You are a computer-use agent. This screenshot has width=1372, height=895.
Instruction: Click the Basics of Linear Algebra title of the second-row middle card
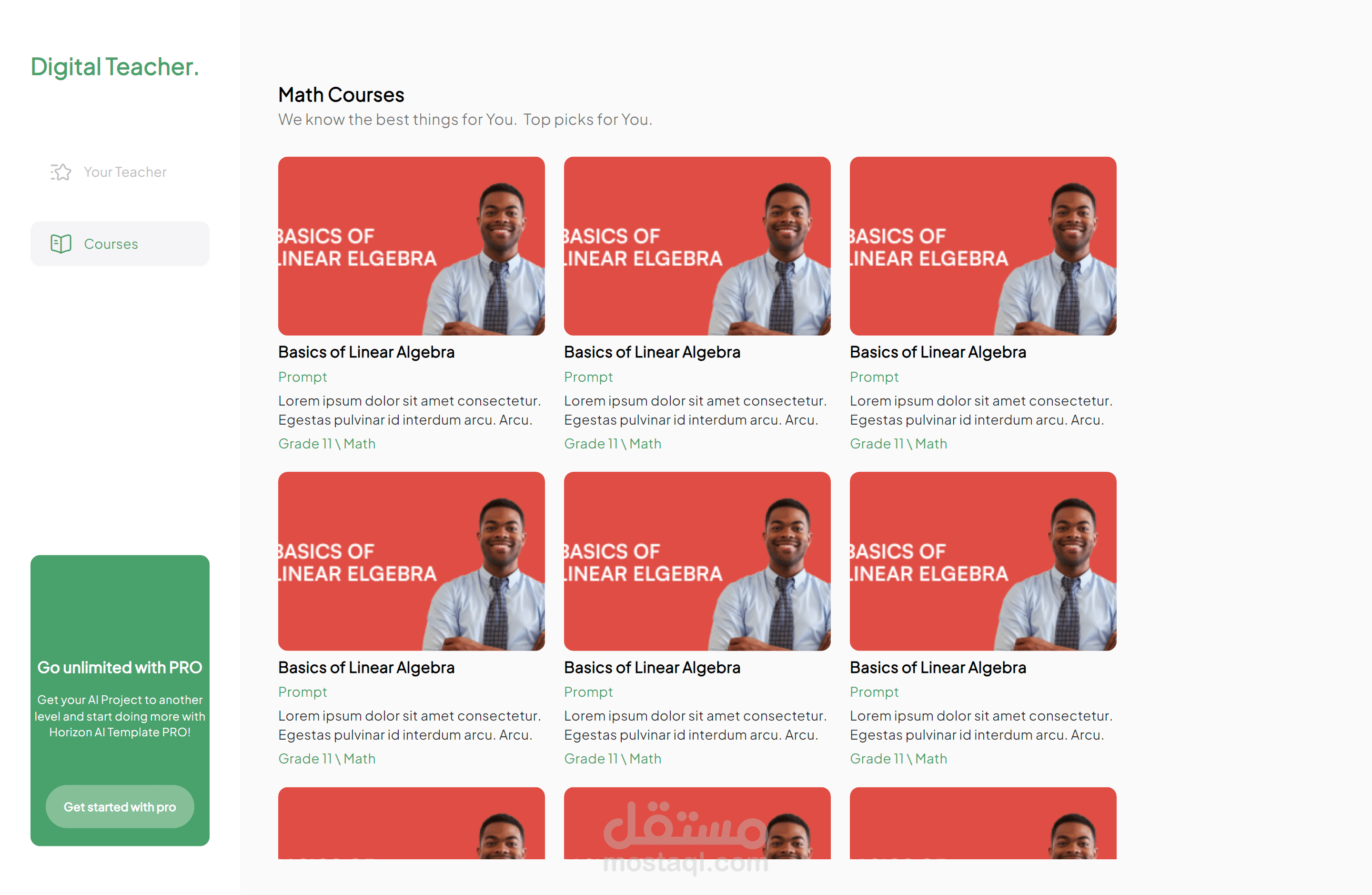[653, 668]
